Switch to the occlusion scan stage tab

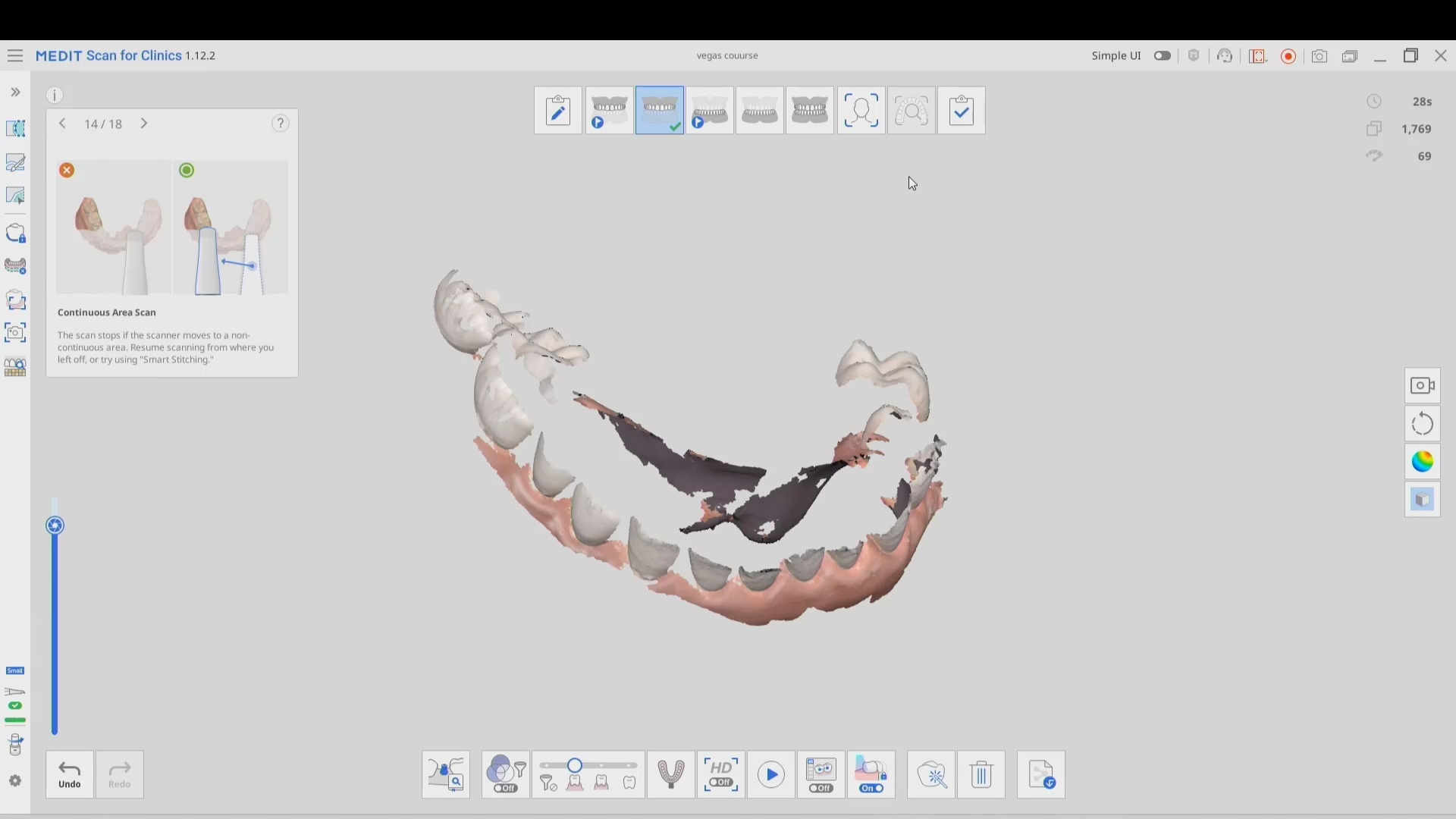(x=810, y=111)
